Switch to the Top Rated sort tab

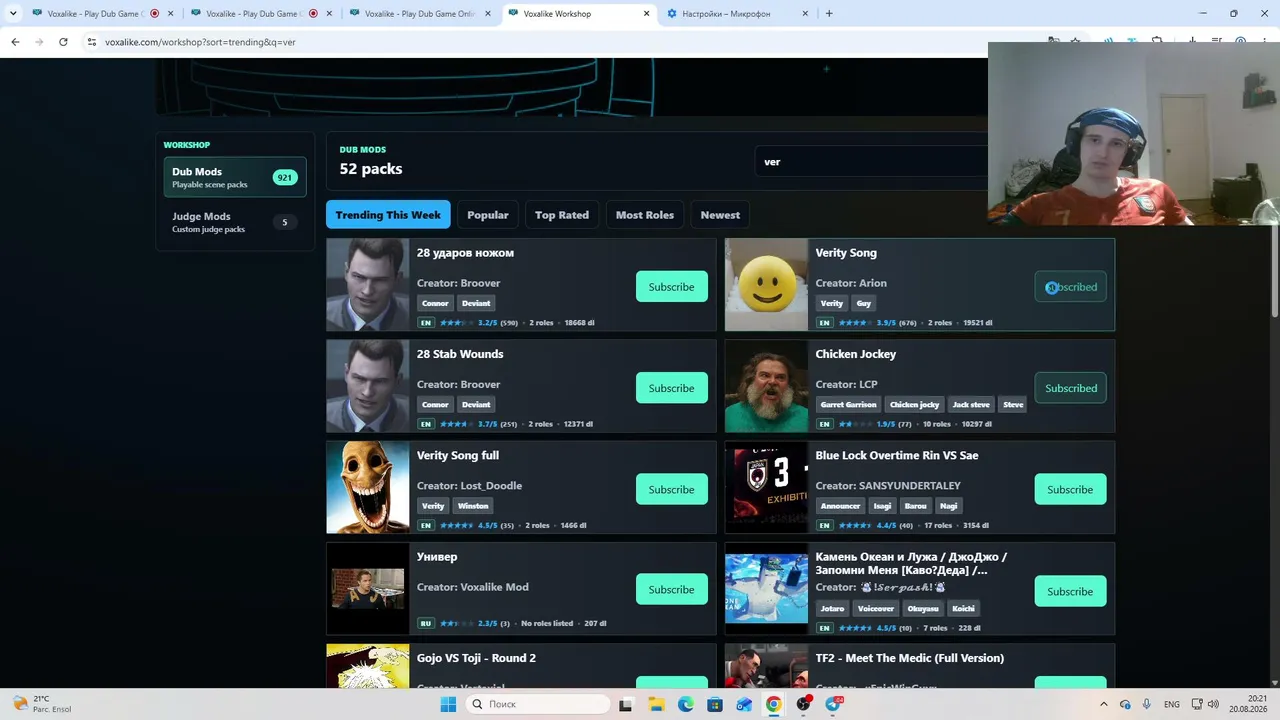562,215
